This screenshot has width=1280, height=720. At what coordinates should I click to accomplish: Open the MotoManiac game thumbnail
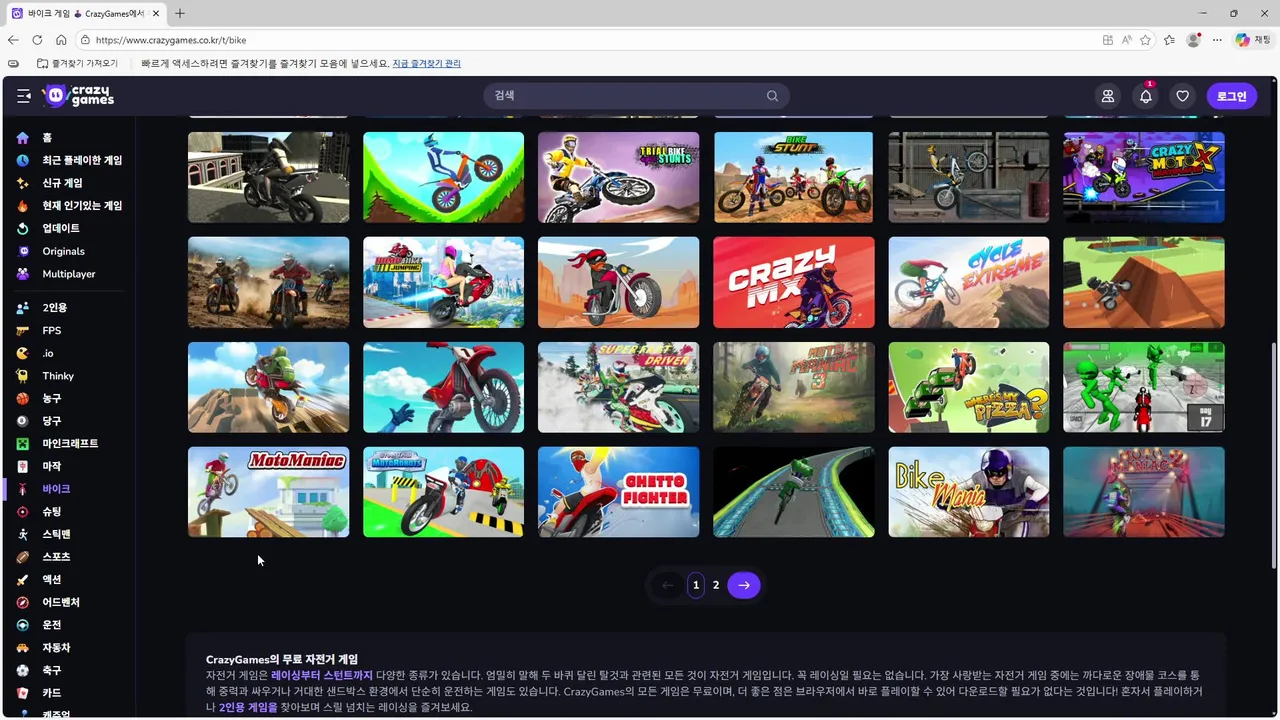click(269, 492)
